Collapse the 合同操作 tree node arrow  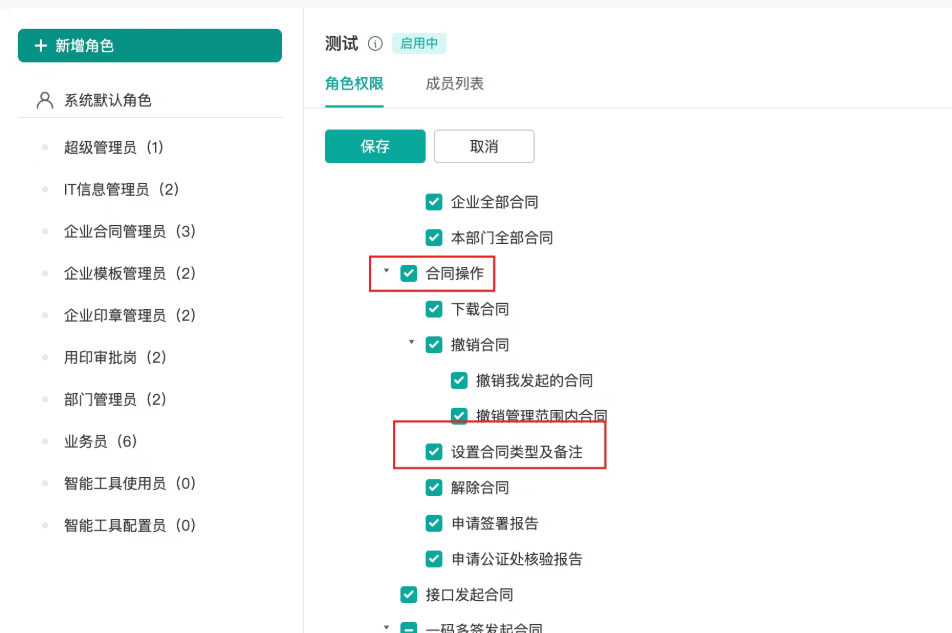click(386, 271)
